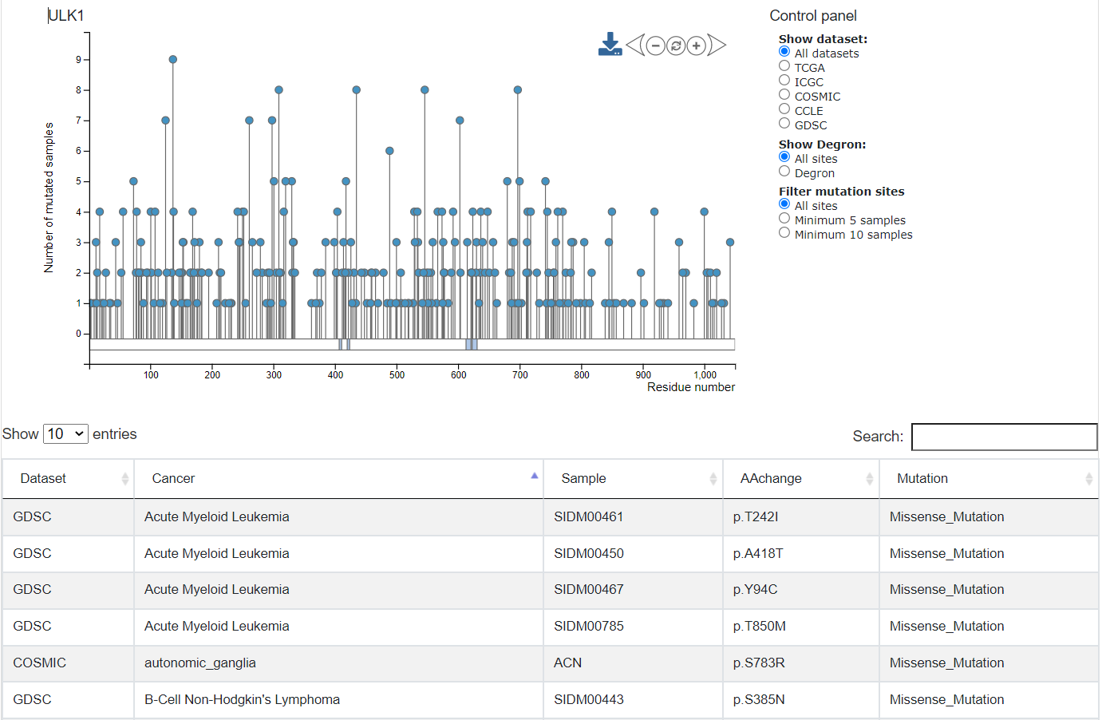
Task: Pan the plot left with arrow
Action: pyautogui.click(x=634, y=45)
